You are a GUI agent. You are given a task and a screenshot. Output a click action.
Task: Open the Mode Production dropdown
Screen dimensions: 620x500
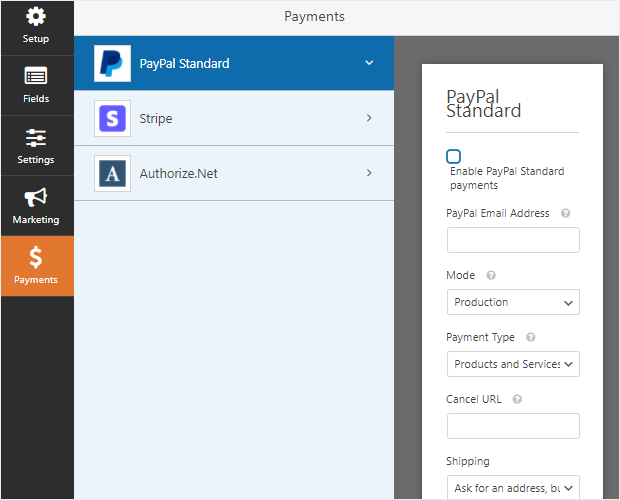click(513, 302)
